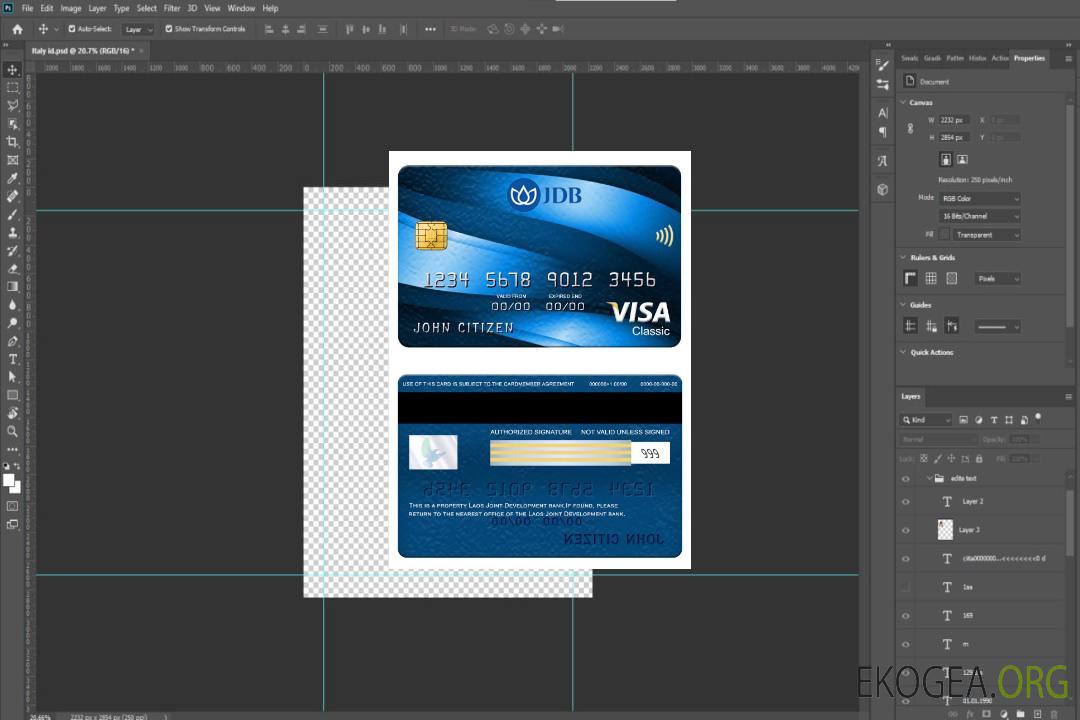
Task: Select the Brush tool
Action: (12, 214)
